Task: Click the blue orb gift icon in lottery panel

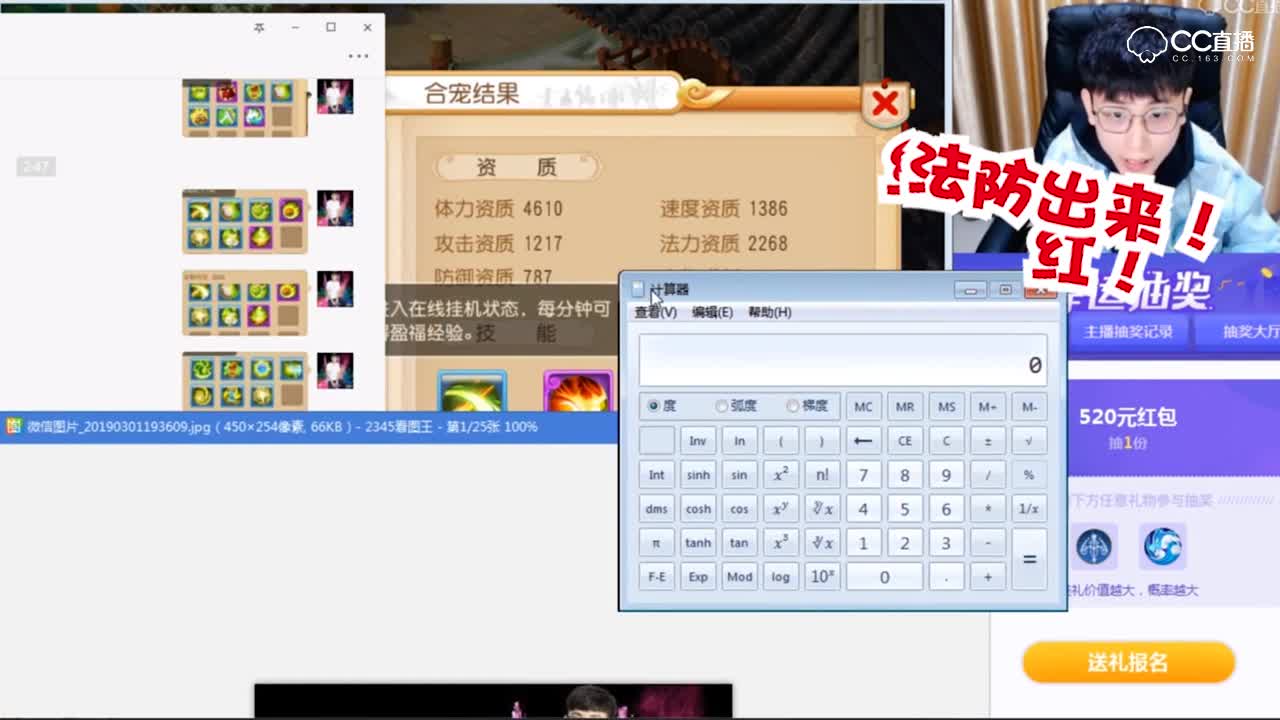Action: tap(1163, 546)
